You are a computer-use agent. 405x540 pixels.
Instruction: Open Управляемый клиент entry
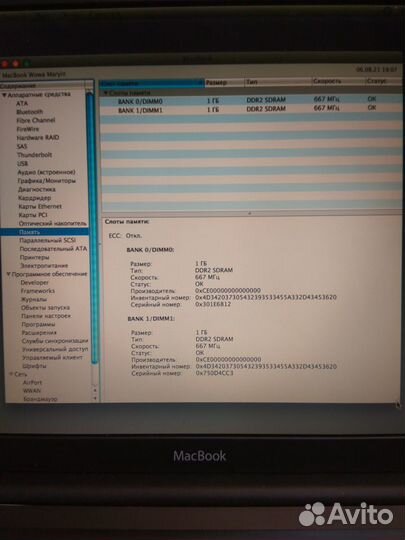[52, 357]
